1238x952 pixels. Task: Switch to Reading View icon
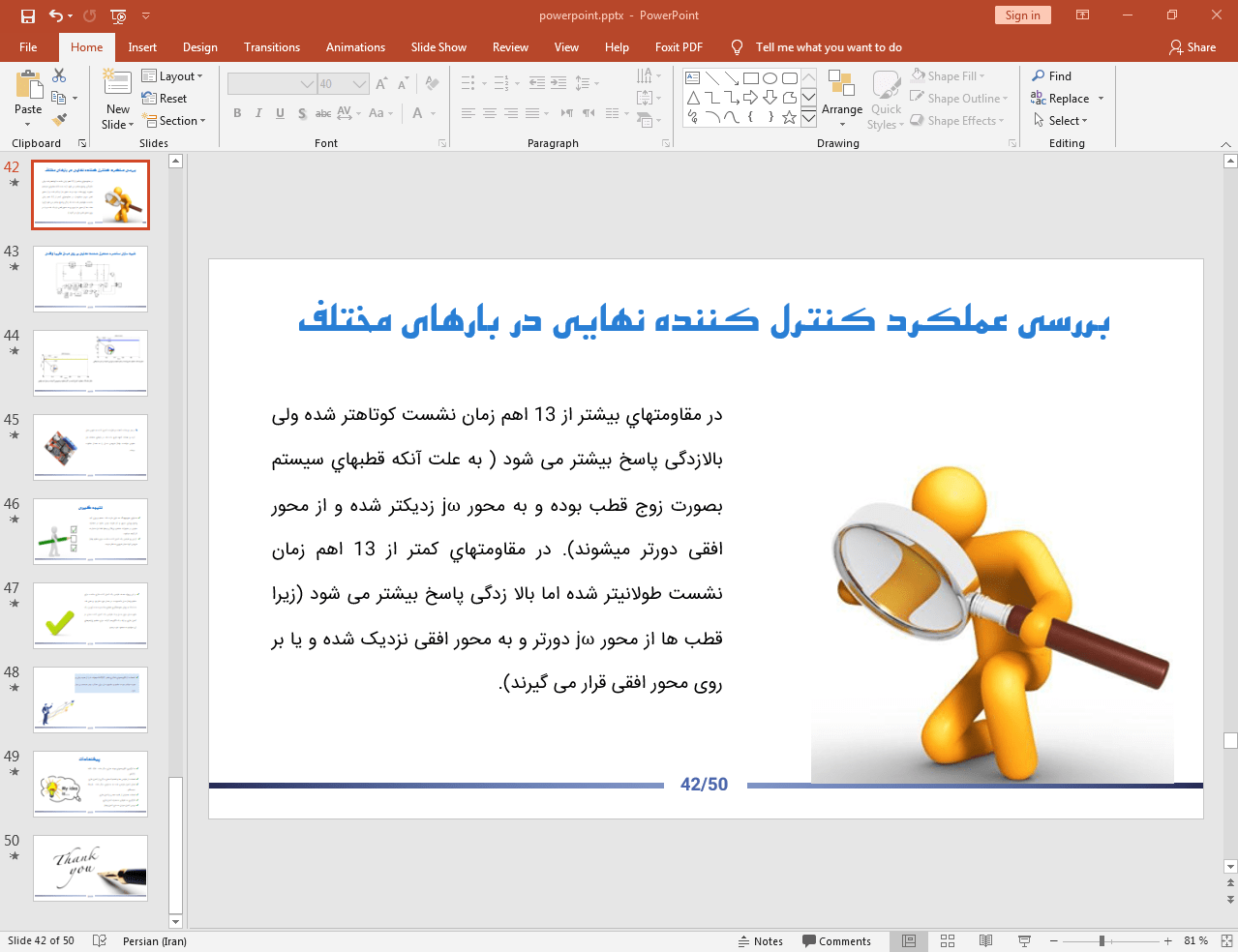(985, 940)
